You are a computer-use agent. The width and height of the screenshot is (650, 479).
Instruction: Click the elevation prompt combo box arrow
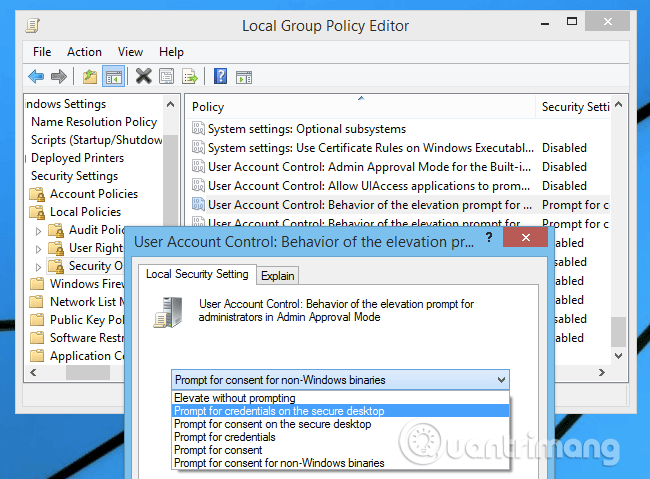[501, 380]
